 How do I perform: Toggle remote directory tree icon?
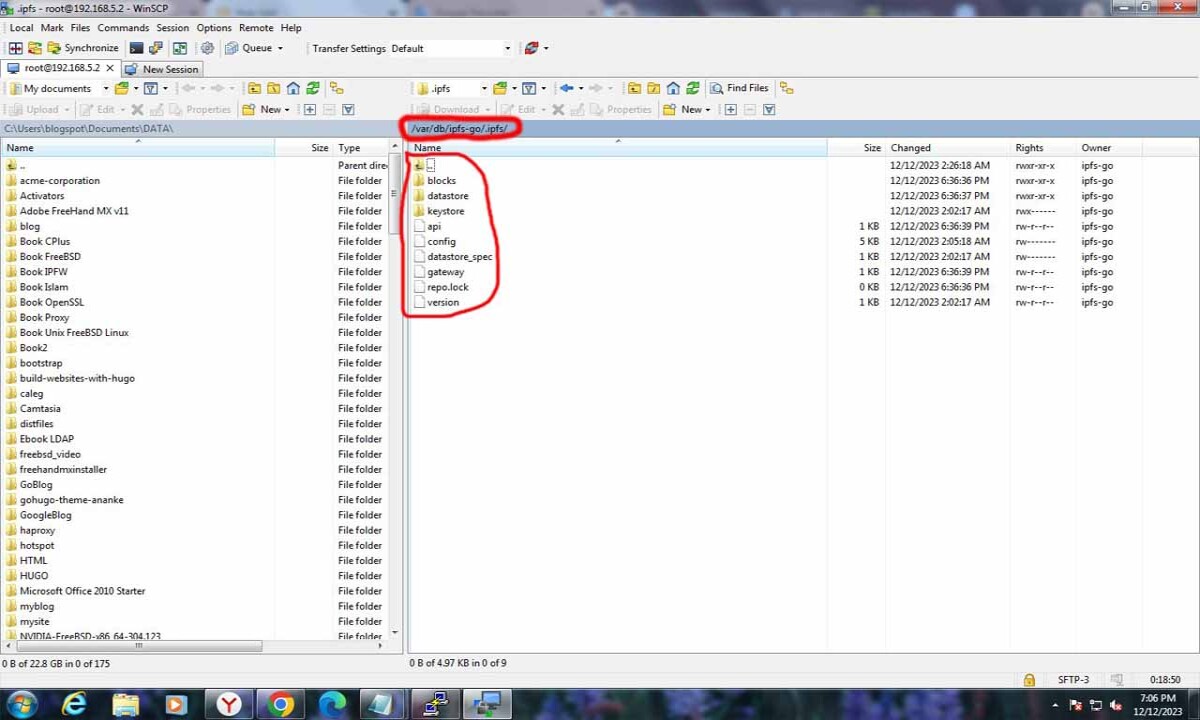click(787, 88)
